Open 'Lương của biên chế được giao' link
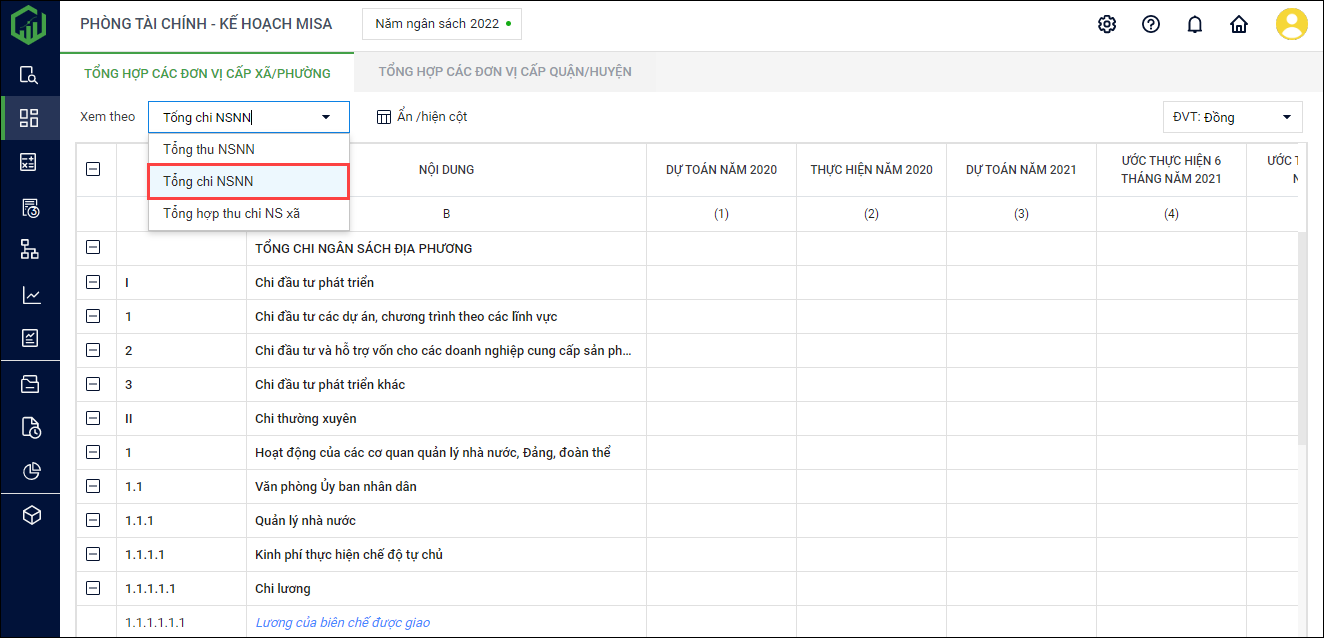The image size is (1324, 638). click(342, 623)
